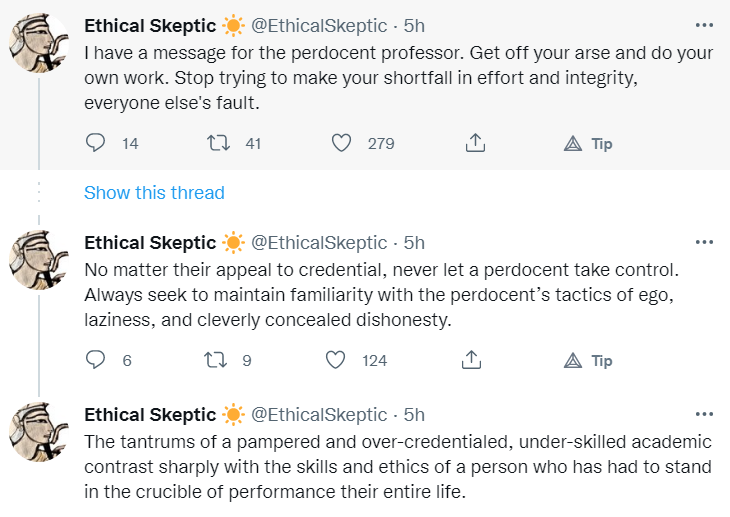Tip the author on the second tweet

pyautogui.click(x=588, y=361)
